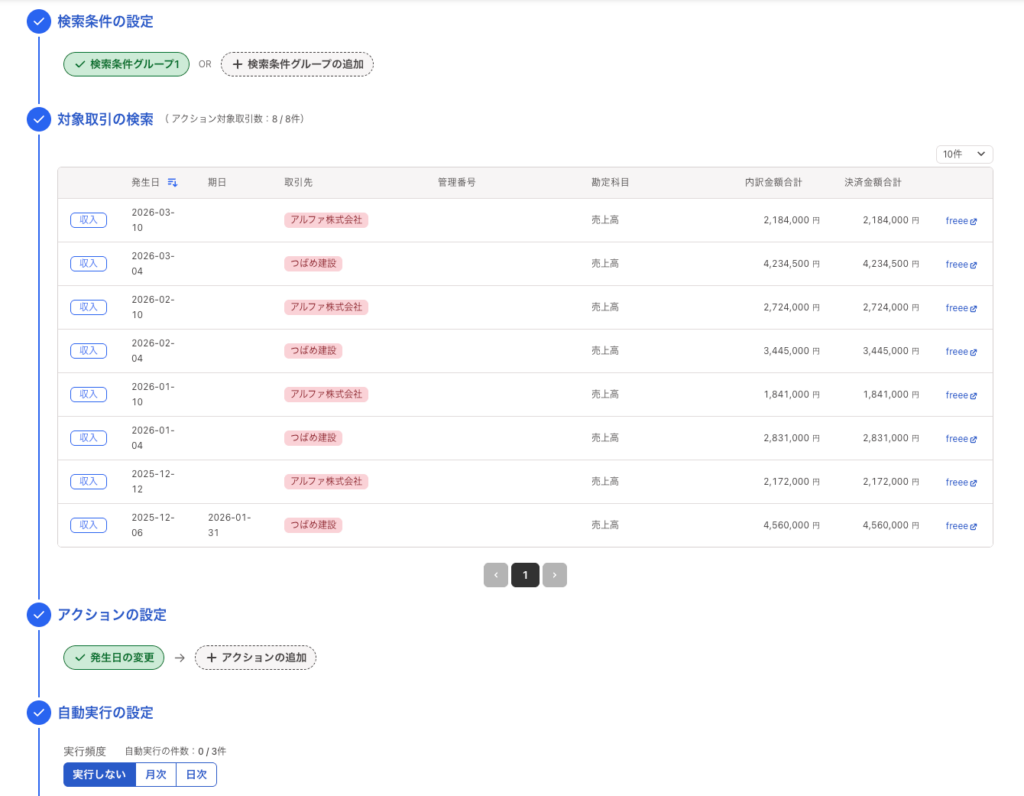Viewport: 1024px width, 796px height.
Task: Switch execution frequency to 月次
Action: [157, 774]
